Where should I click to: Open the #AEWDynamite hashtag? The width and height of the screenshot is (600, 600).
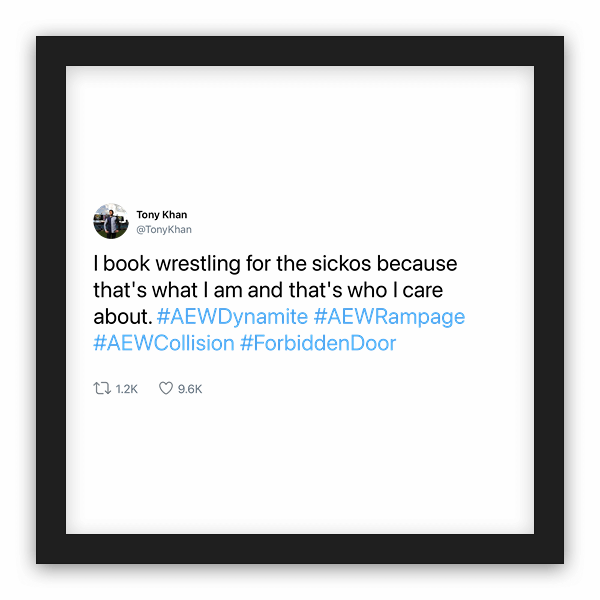click(x=232, y=317)
